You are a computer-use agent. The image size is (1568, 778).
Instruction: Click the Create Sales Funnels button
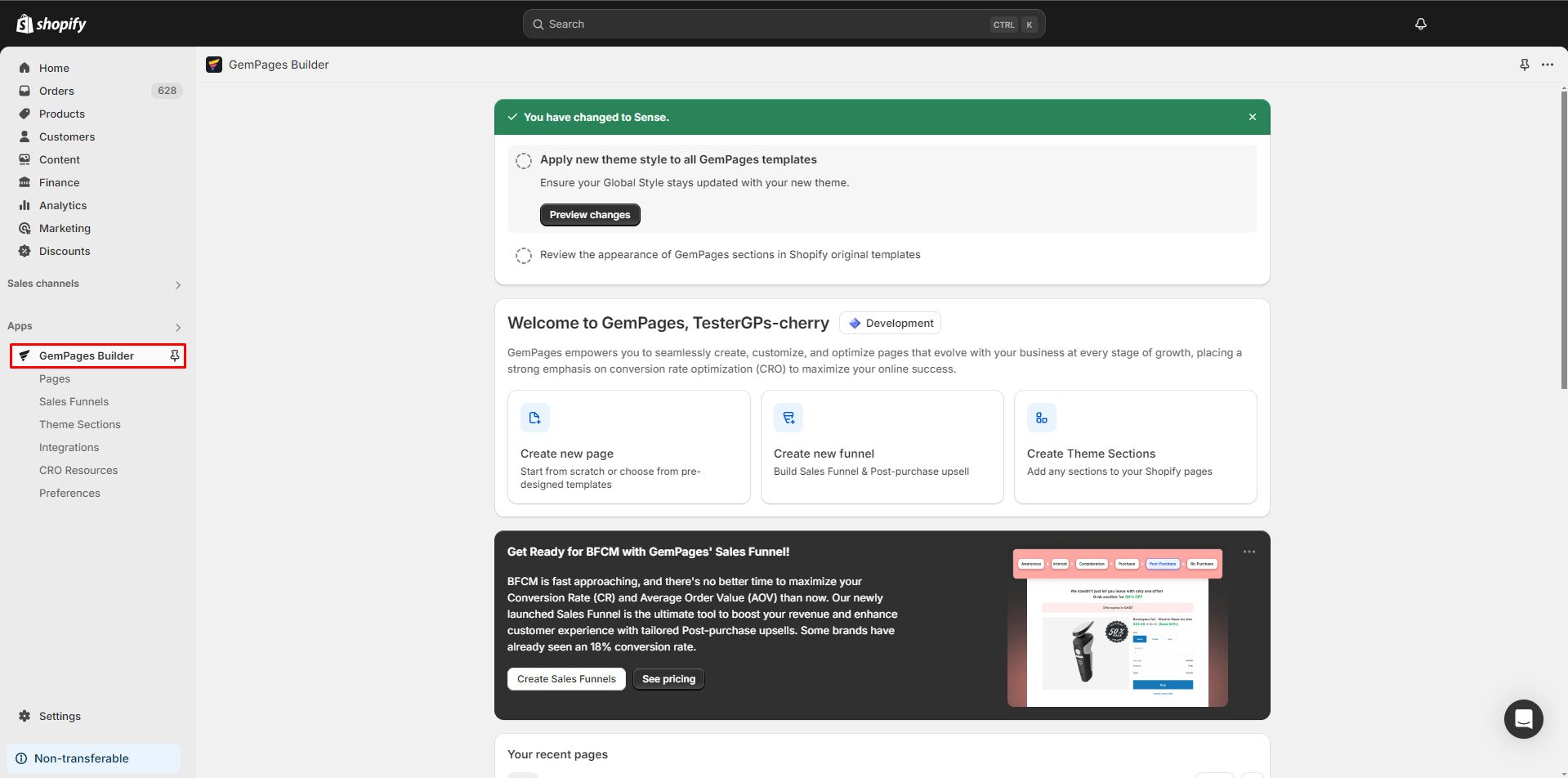click(x=566, y=679)
